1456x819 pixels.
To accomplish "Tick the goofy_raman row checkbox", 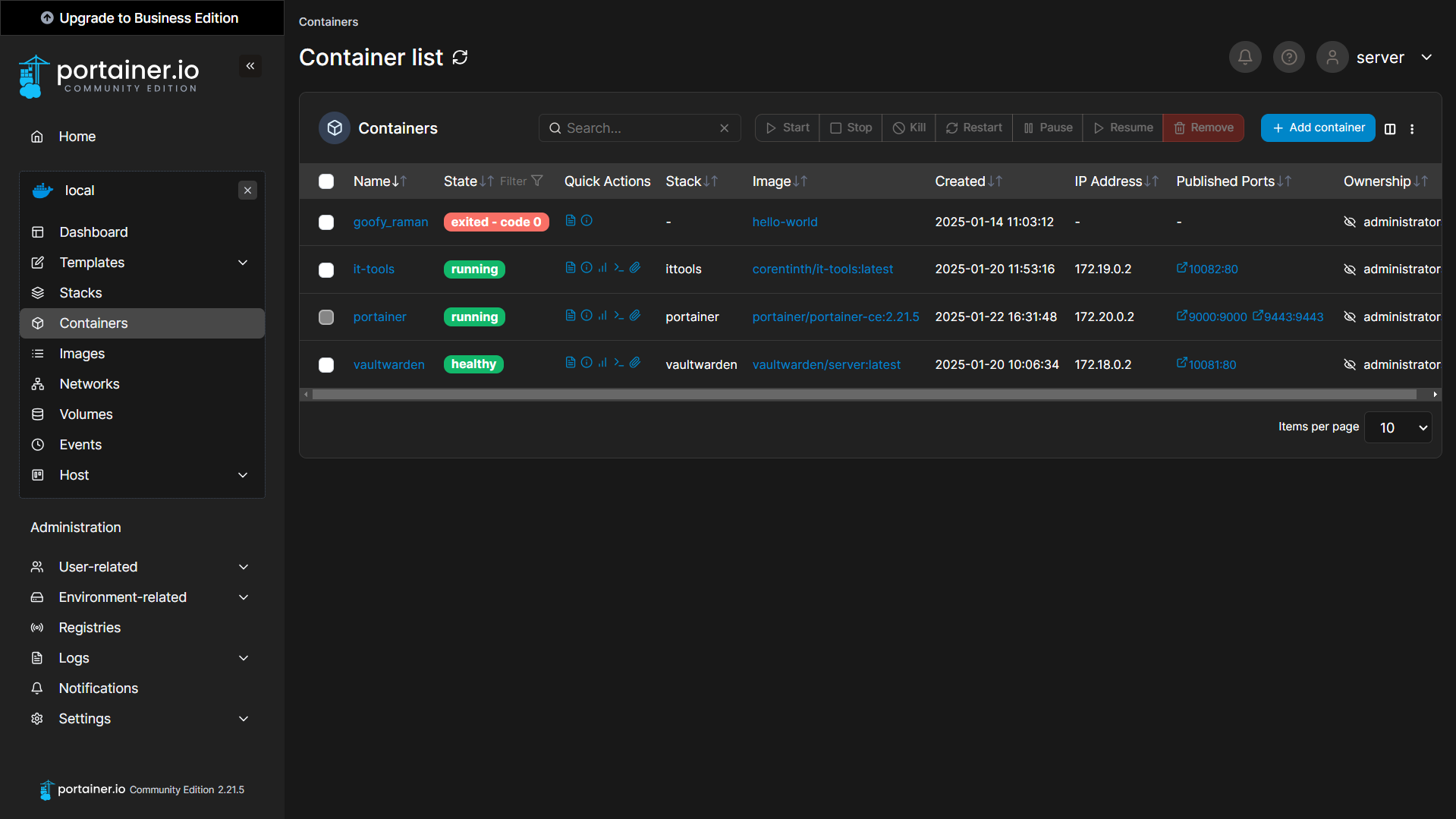I will [326, 222].
